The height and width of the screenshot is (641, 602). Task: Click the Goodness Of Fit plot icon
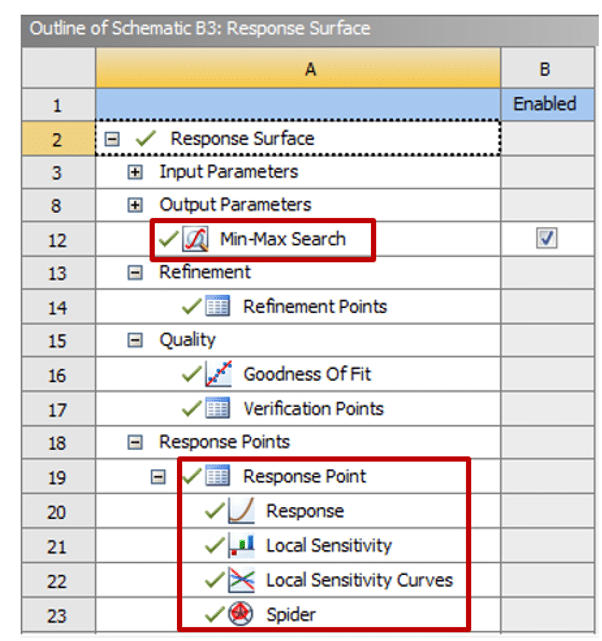pos(219,375)
